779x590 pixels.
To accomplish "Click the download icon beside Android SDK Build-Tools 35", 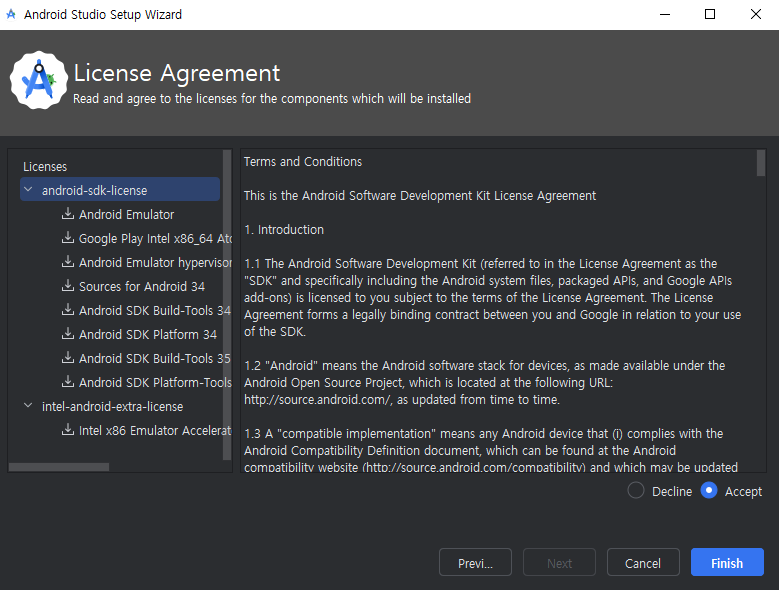I will coord(68,357).
